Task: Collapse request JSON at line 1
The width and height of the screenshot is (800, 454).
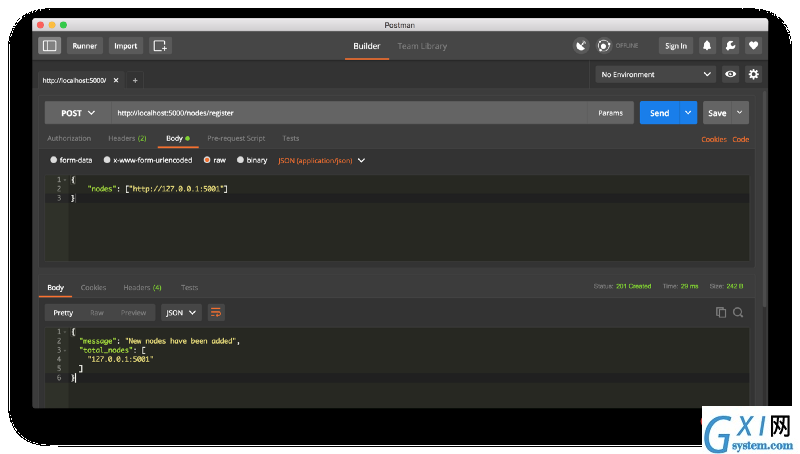Action: [65, 180]
